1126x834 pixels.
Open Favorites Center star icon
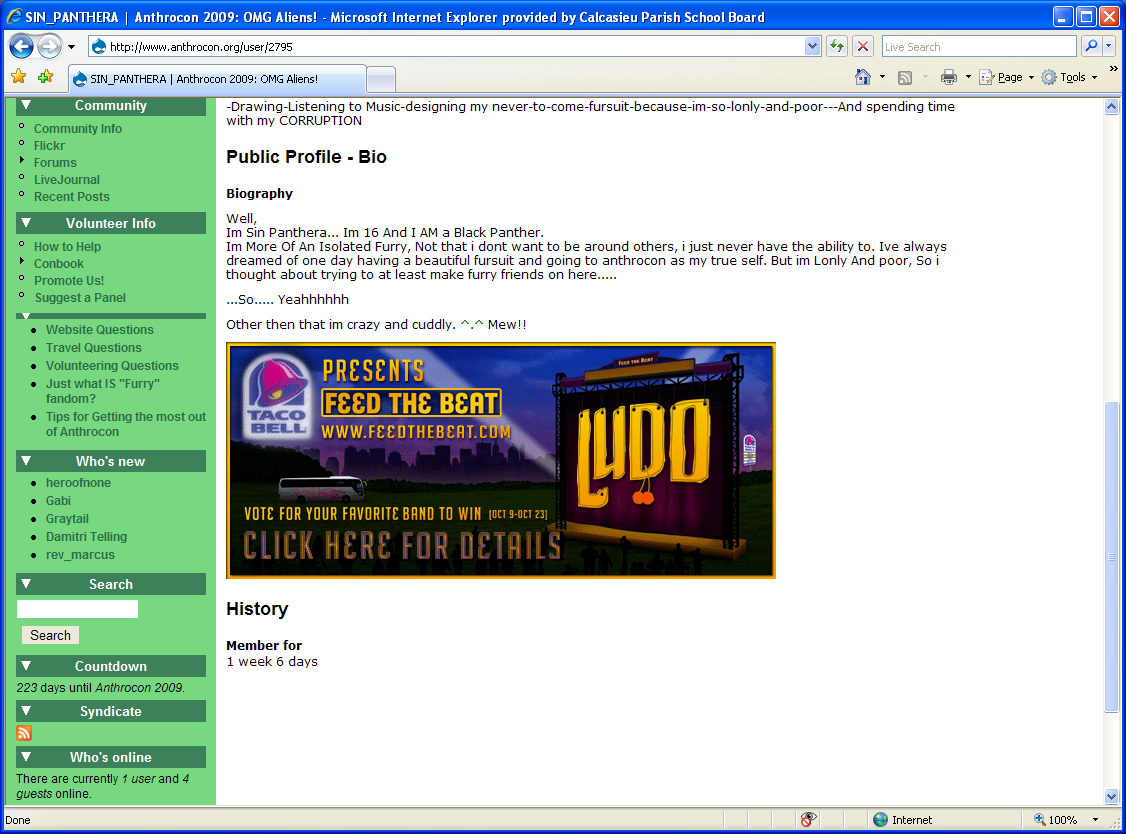(19, 77)
